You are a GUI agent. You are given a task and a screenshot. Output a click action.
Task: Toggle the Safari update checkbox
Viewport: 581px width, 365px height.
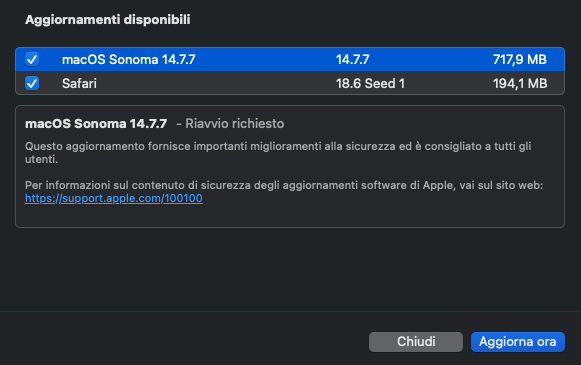32,83
